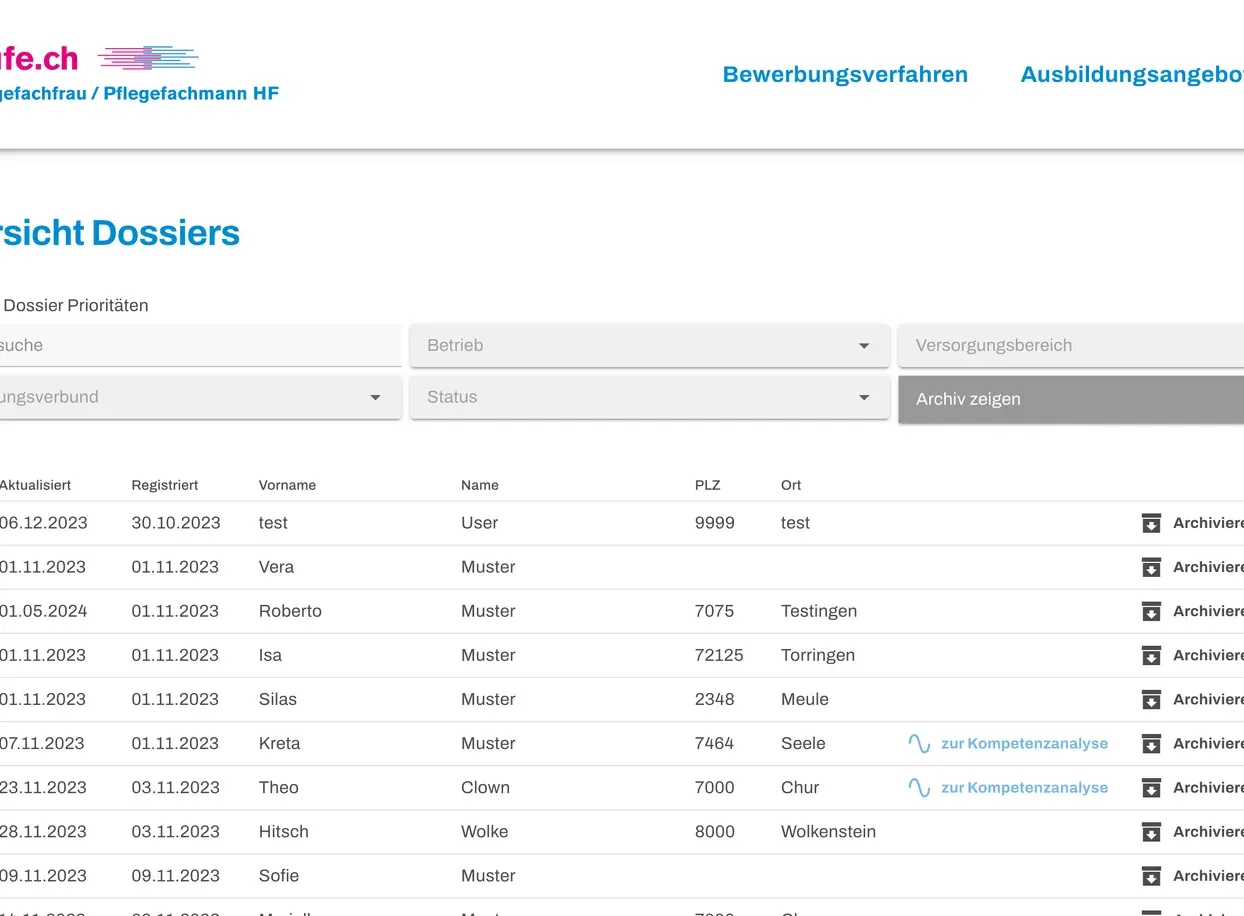The width and height of the screenshot is (1244, 916).
Task: Open the Versorgungsbereich dropdown
Action: pyautogui.click(x=1071, y=345)
